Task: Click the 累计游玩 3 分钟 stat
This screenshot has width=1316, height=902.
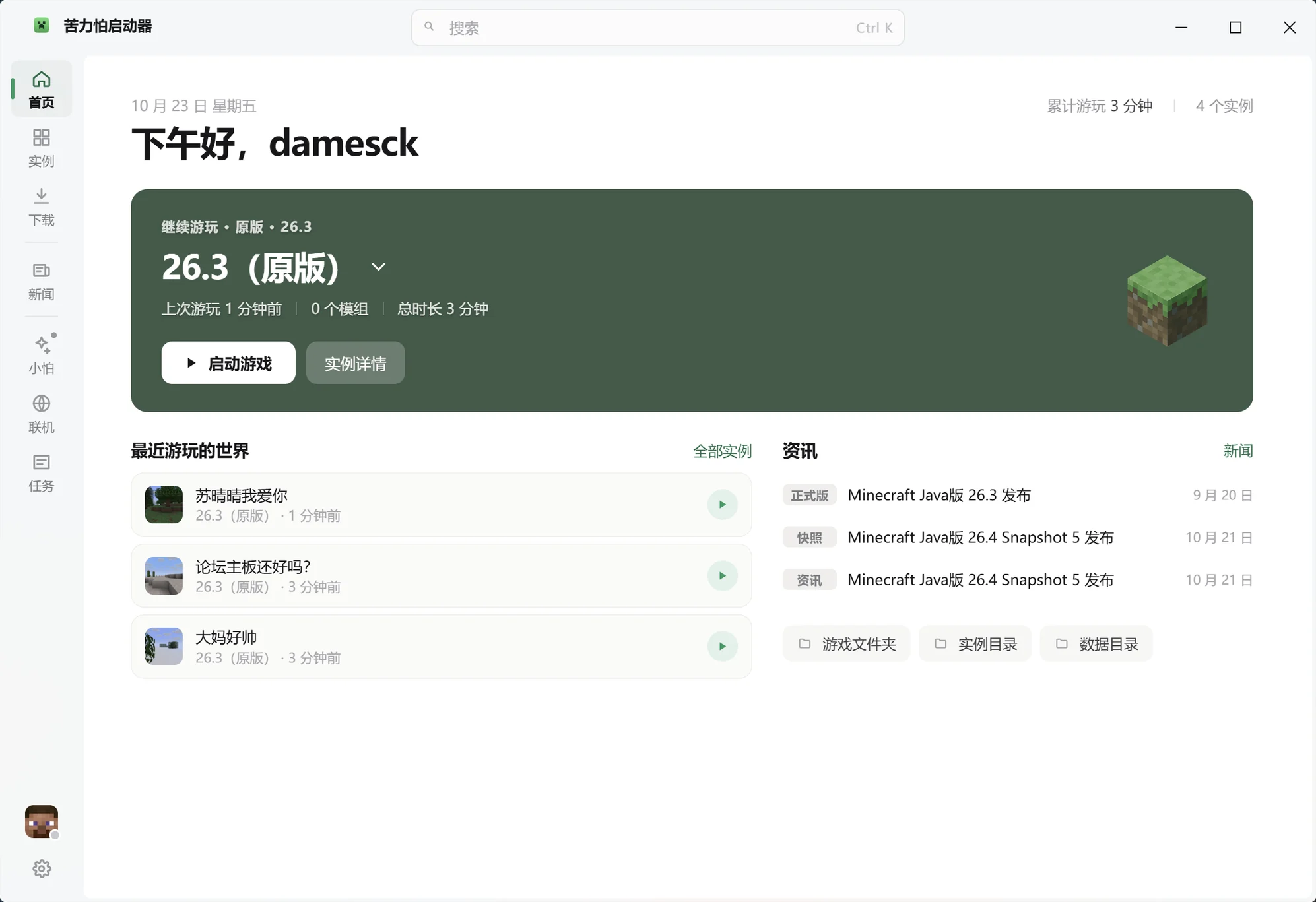Action: point(1100,106)
